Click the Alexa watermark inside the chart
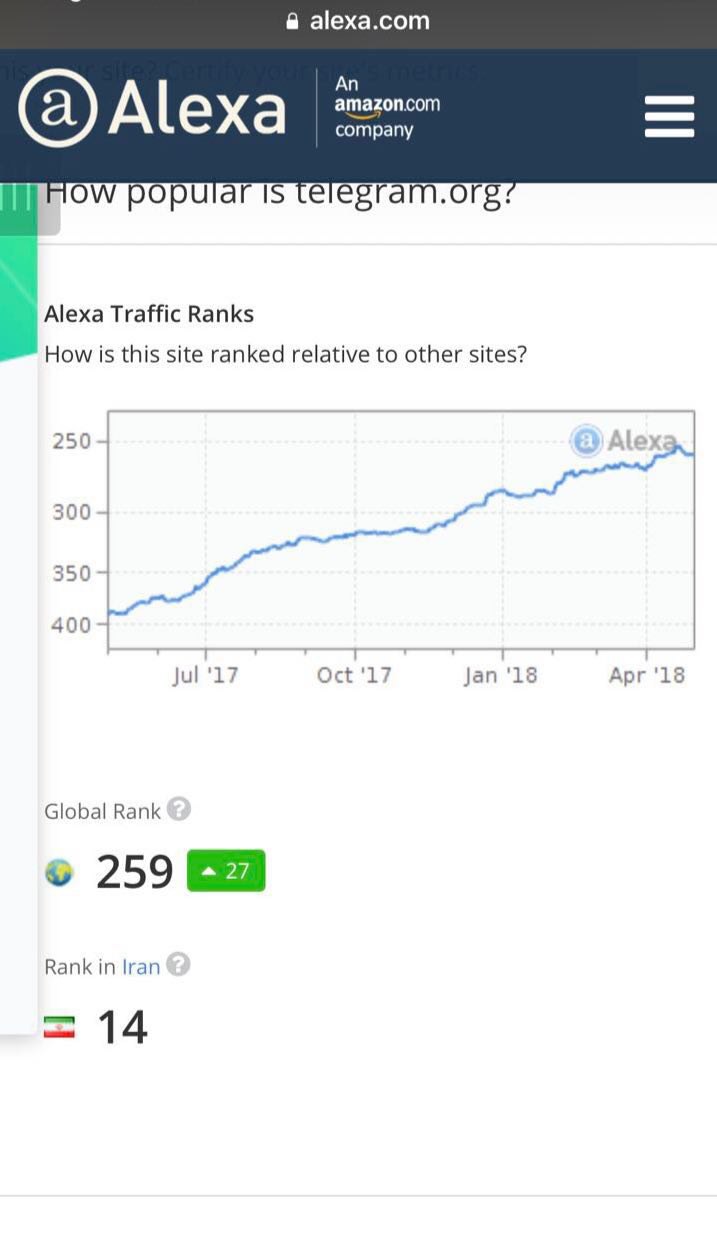This screenshot has height=1238, width=717. point(624,440)
